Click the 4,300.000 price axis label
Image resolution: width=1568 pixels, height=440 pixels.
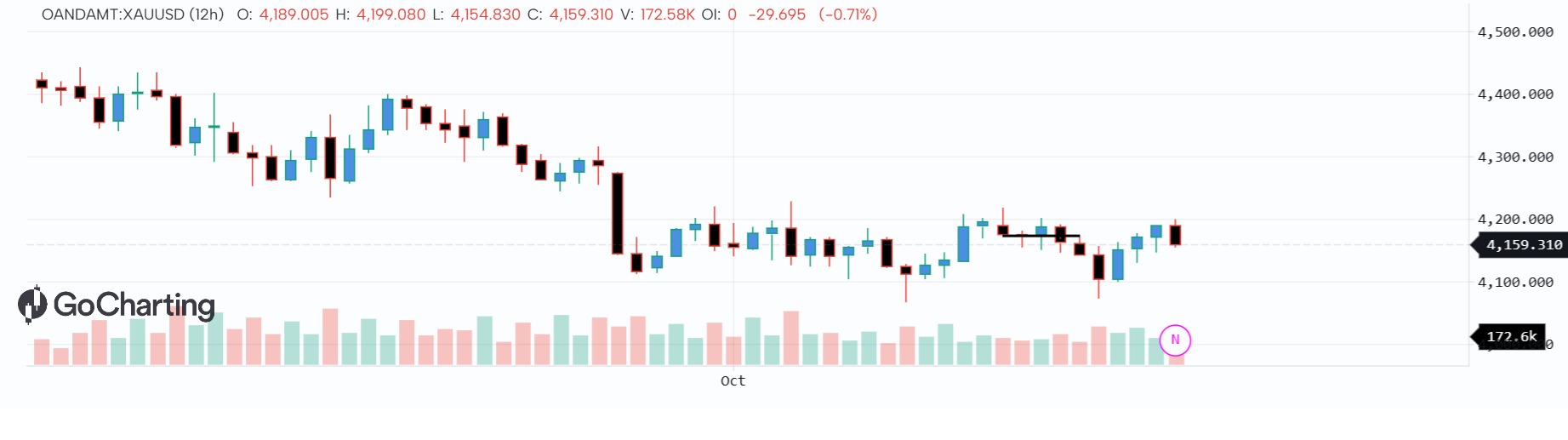click(x=1515, y=157)
